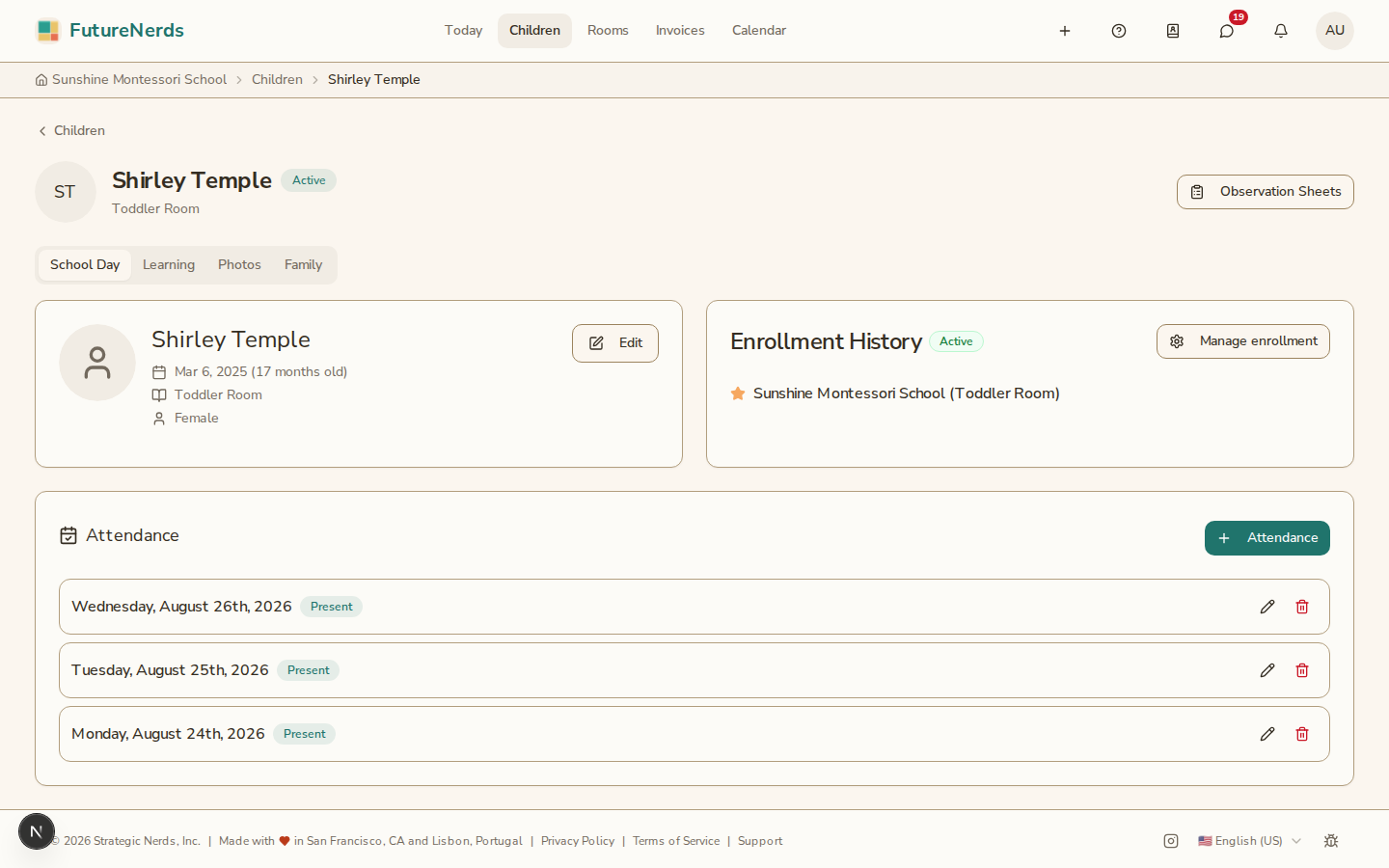Open the Privacy Policy link

tap(578, 841)
